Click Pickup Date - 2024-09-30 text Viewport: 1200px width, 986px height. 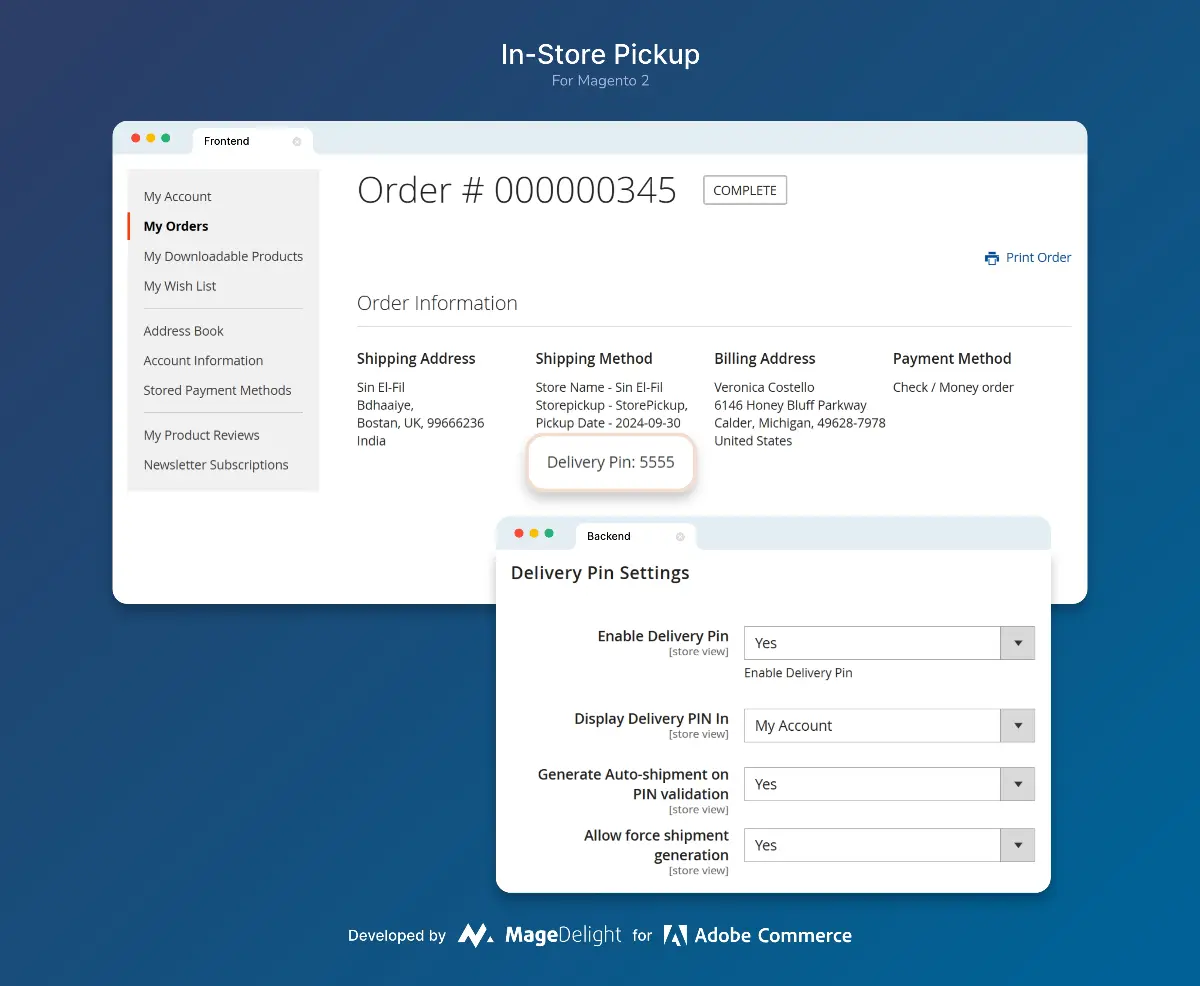pos(609,423)
